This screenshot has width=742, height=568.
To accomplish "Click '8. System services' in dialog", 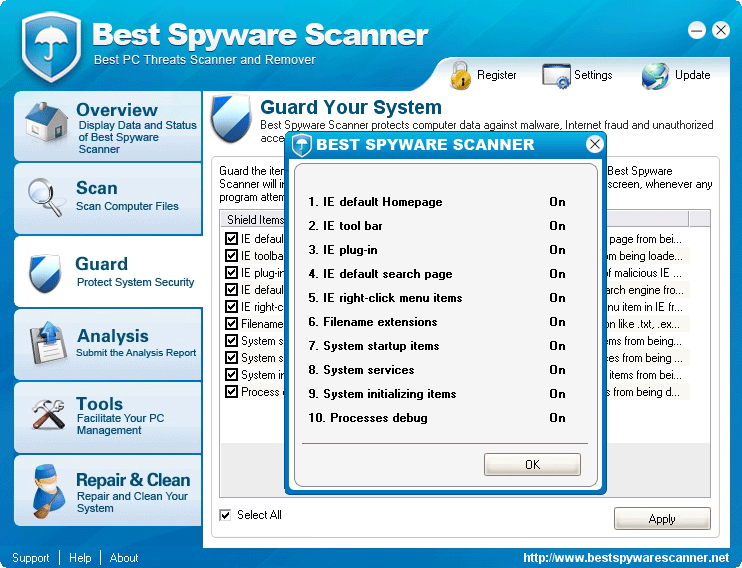I will [x=361, y=370].
